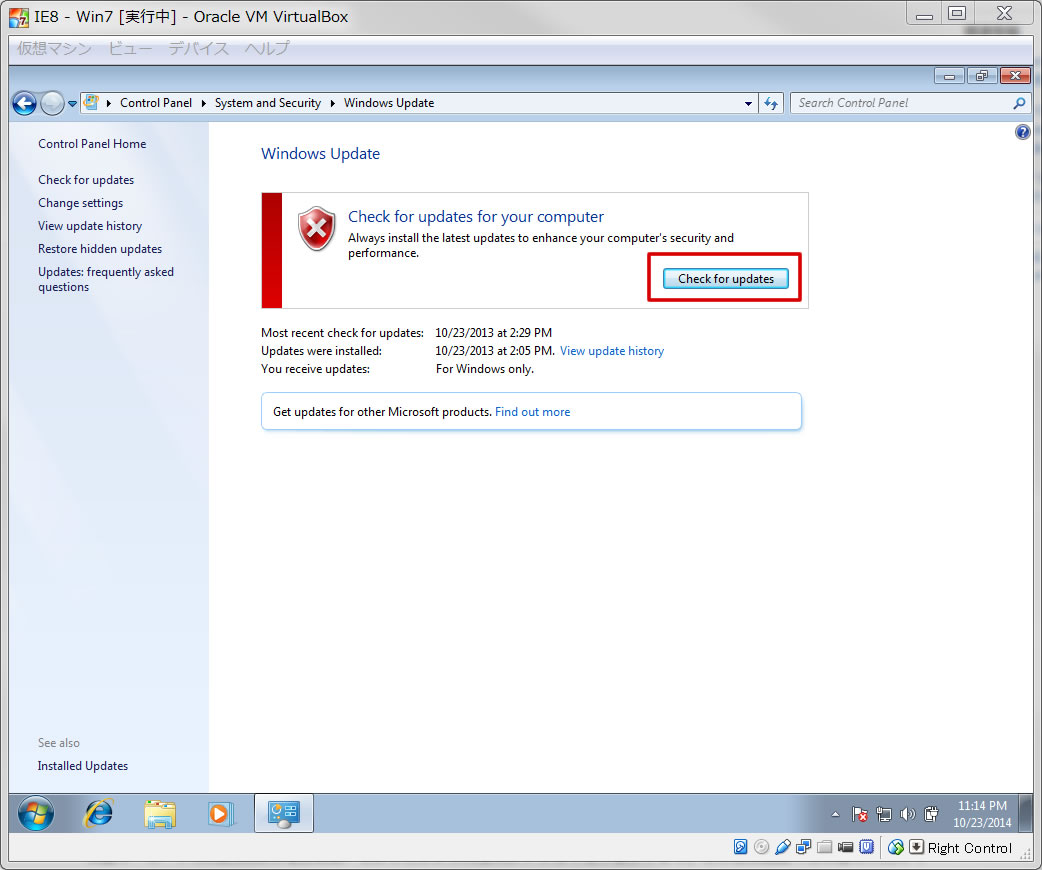
Task: Click the network tray icon
Action: click(x=883, y=814)
